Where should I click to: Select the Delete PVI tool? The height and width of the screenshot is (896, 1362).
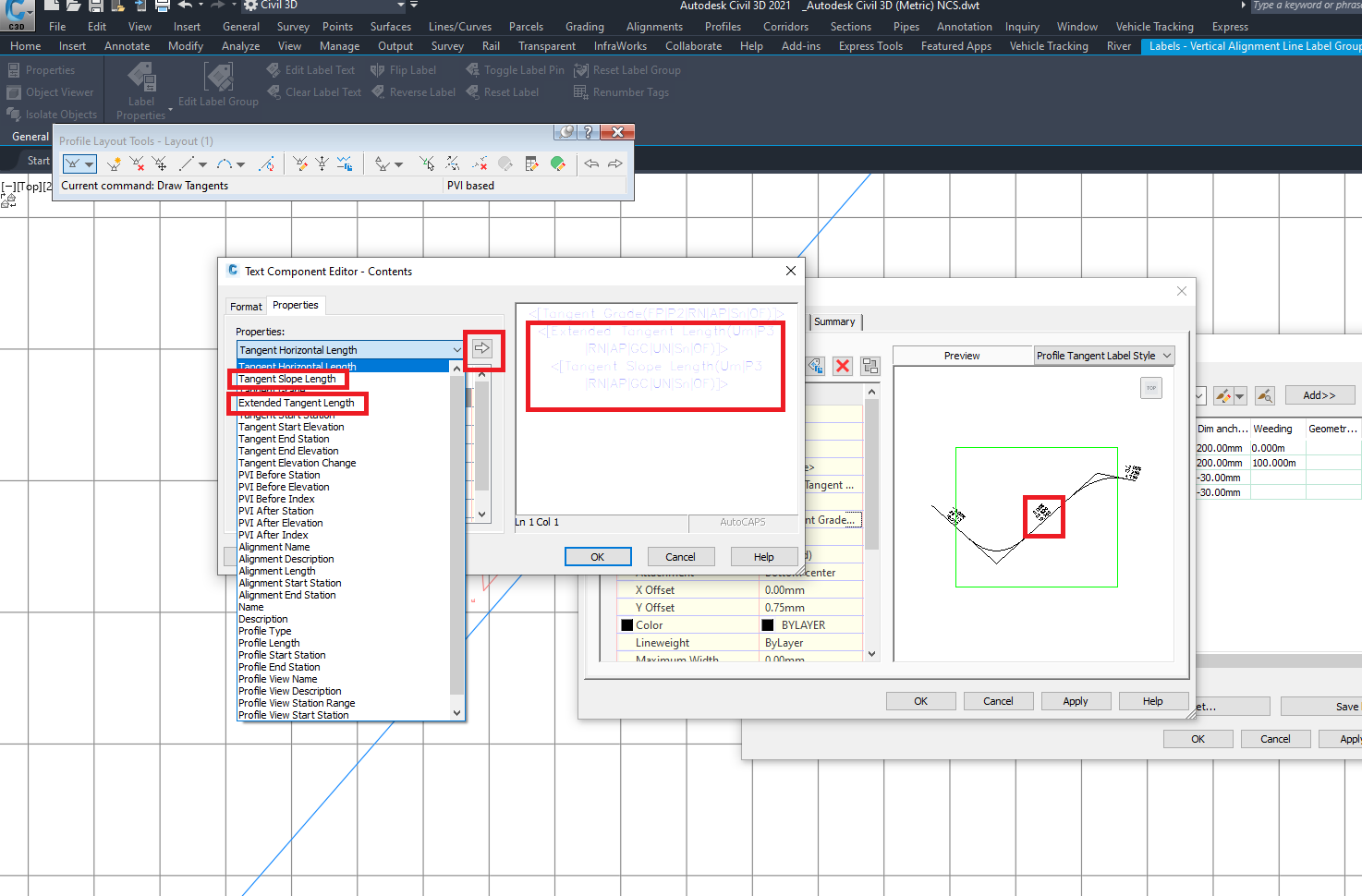[x=138, y=163]
